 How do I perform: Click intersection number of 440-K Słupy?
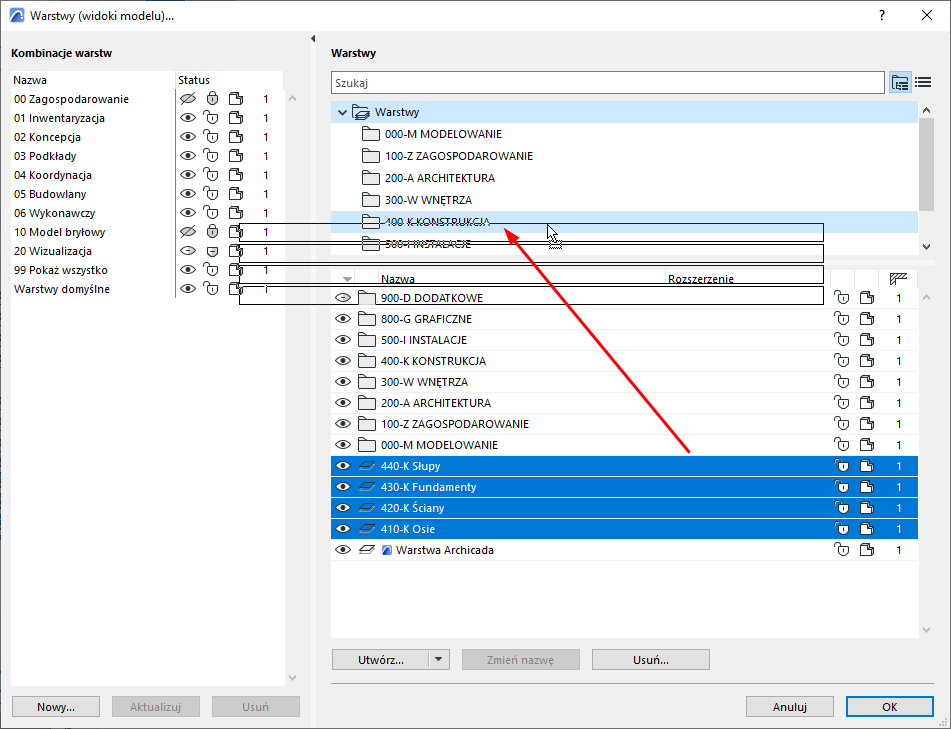tap(899, 466)
